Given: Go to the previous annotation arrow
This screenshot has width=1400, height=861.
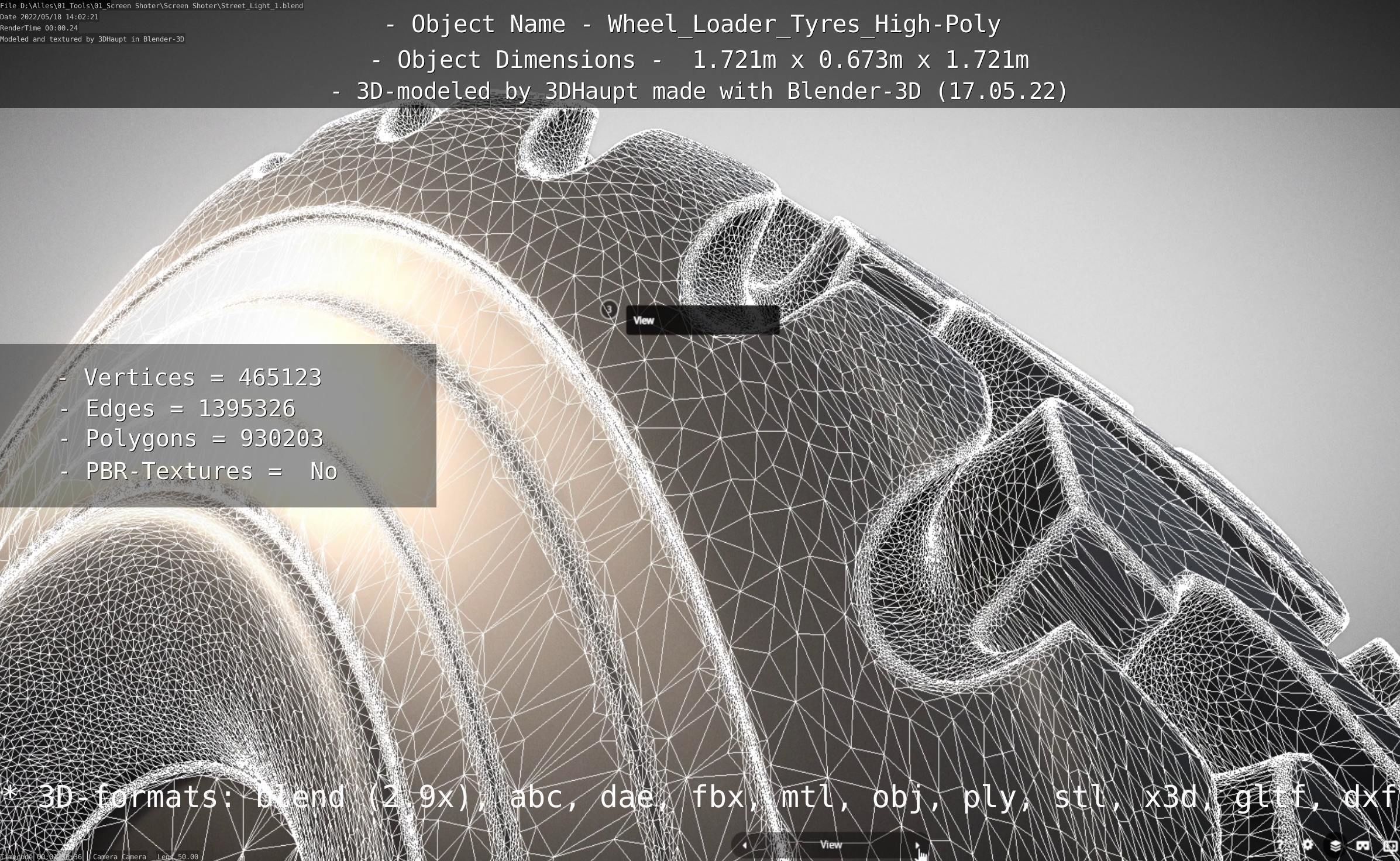Looking at the screenshot, I should tap(744, 845).
